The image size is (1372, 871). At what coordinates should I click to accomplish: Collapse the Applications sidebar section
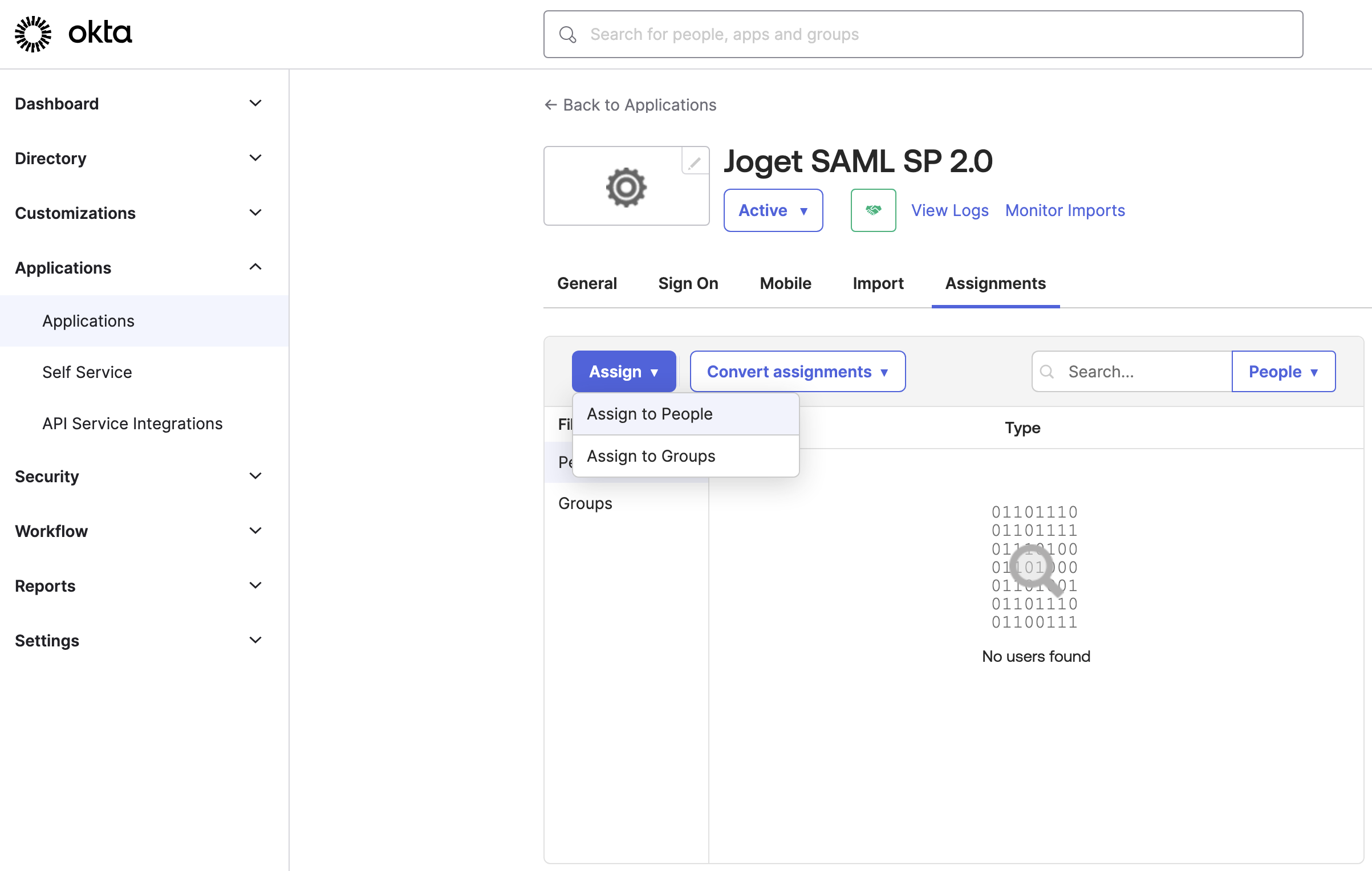click(255, 267)
